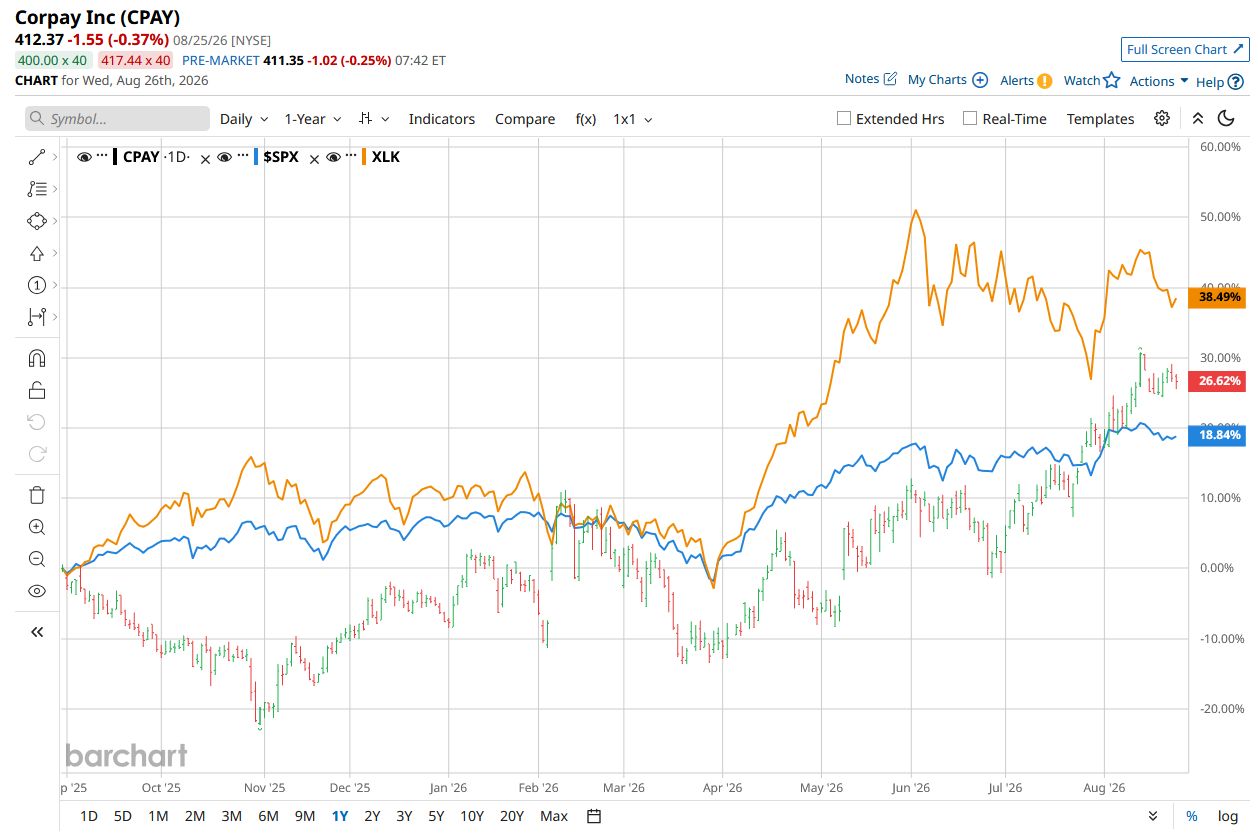Screen dimensions: 1258x833
Task: Click the blue $SPX color swatch
Action: 256,156
